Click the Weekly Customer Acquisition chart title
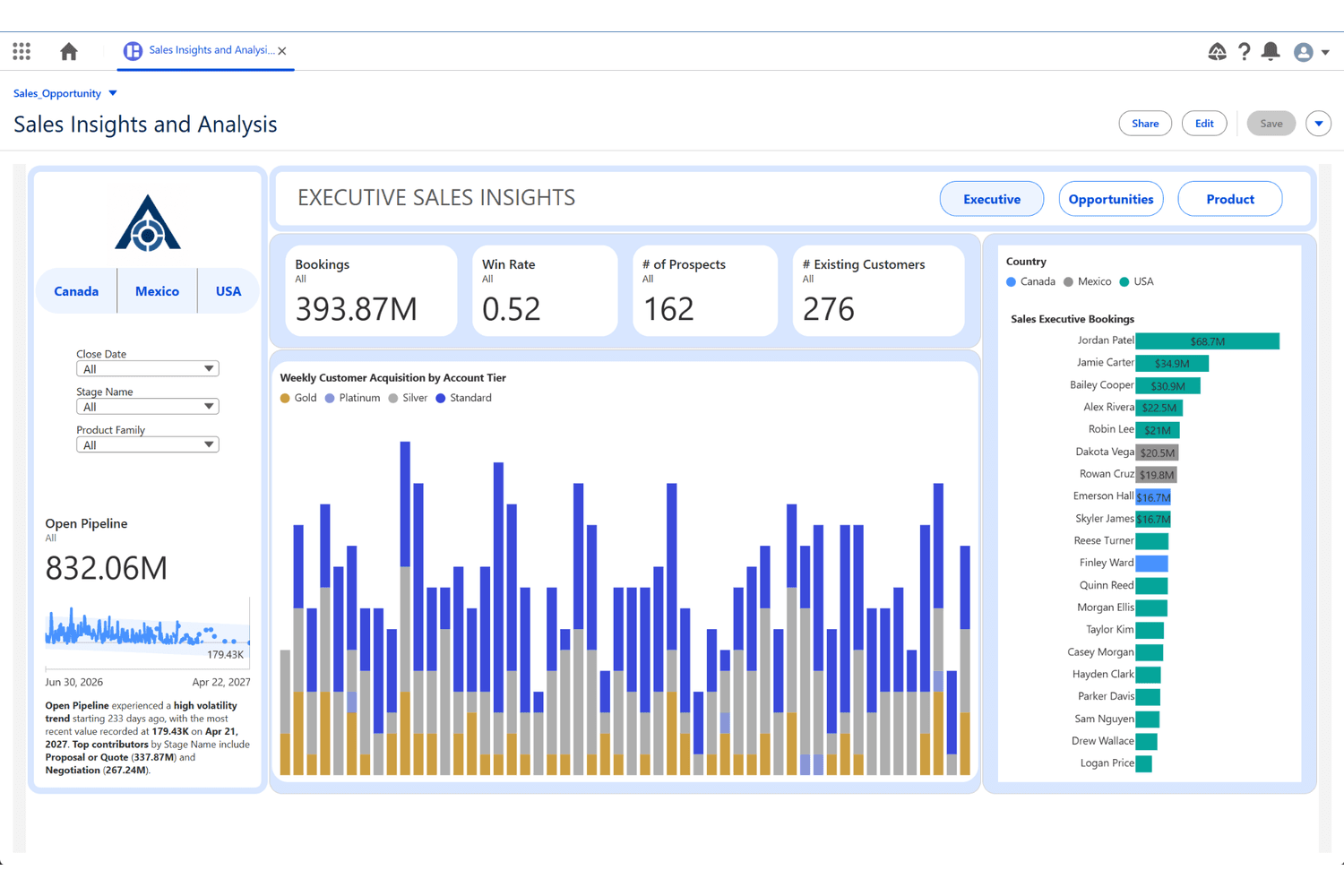Image resolution: width=1344 pixels, height=896 pixels. pyautogui.click(x=392, y=378)
